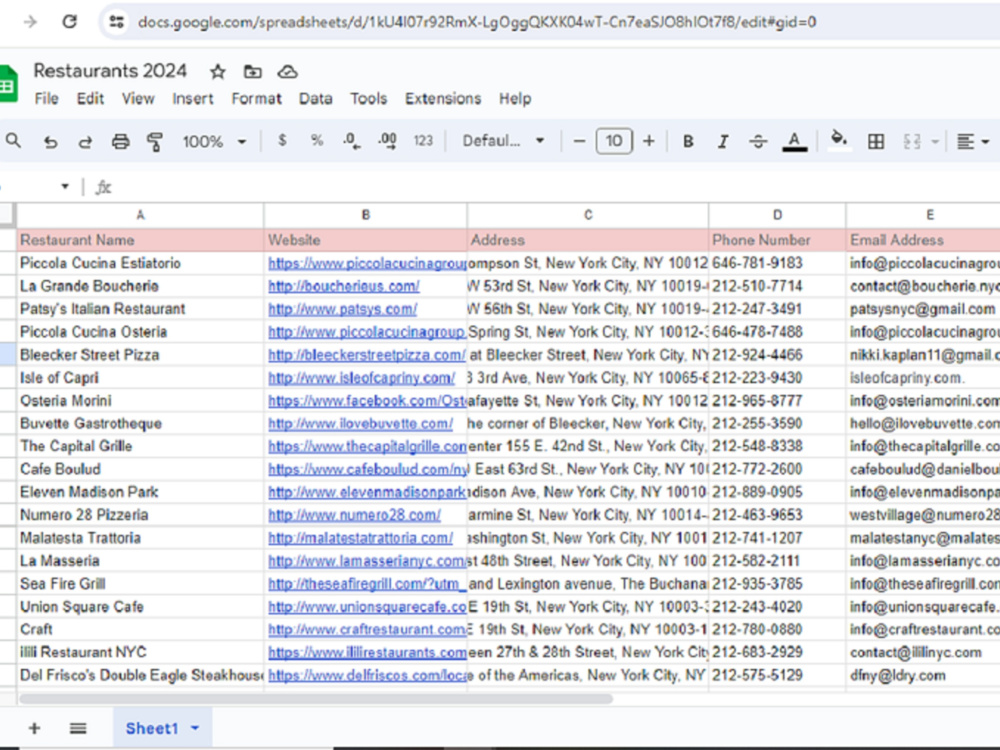Image resolution: width=1000 pixels, height=750 pixels.
Task: Format as percent
Action: coord(317,141)
